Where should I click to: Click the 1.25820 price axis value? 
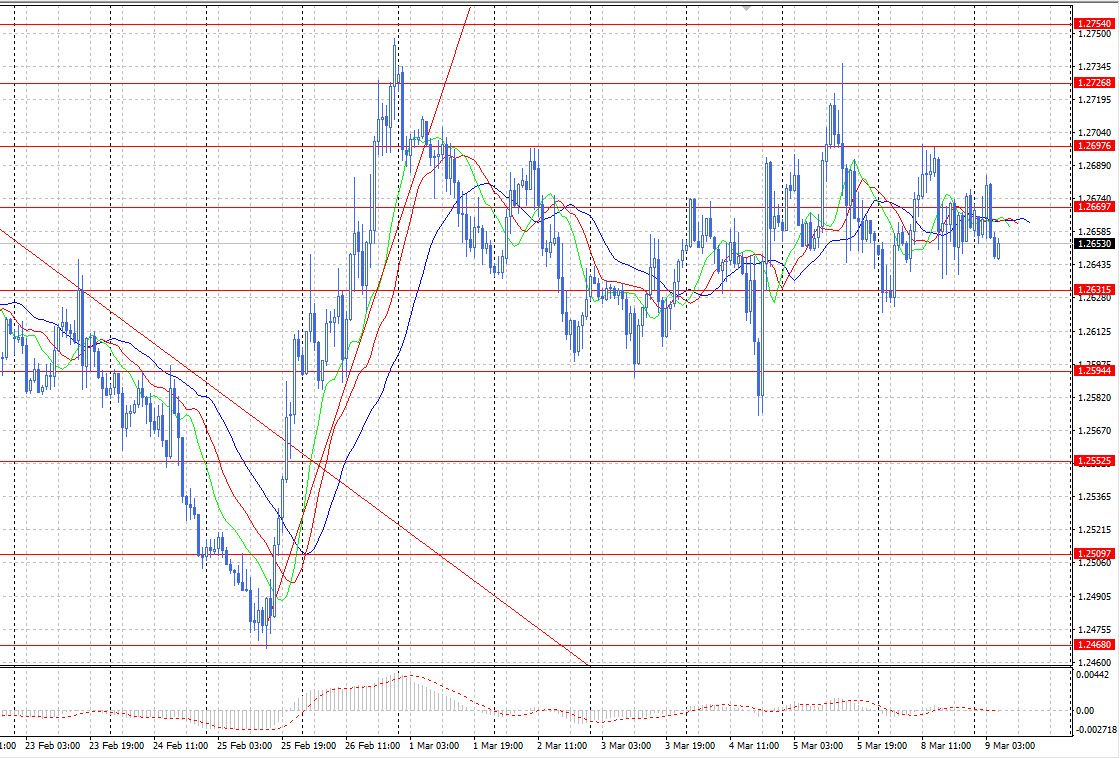tap(1094, 397)
